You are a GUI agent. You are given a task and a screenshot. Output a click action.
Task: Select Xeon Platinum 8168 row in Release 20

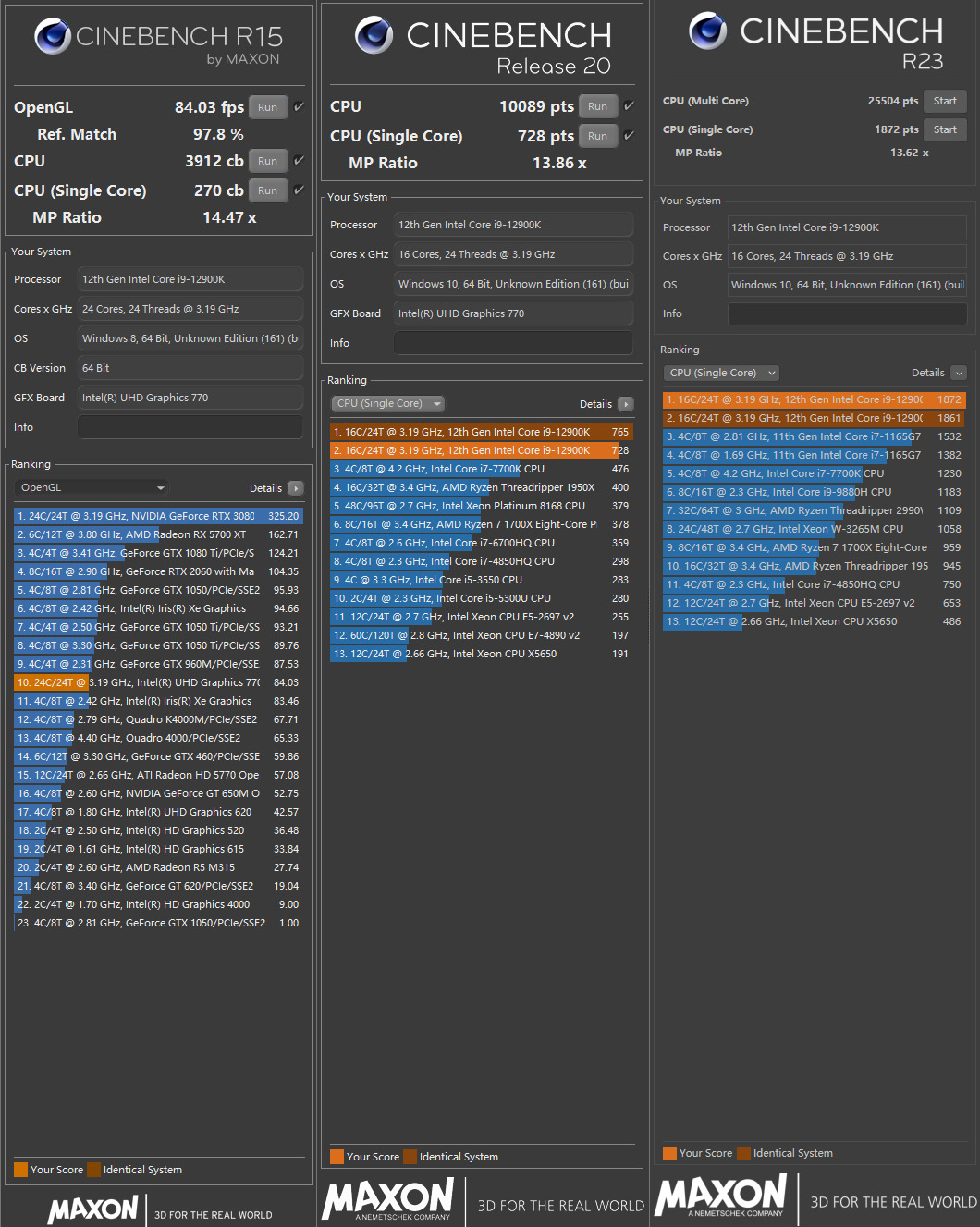point(482,506)
